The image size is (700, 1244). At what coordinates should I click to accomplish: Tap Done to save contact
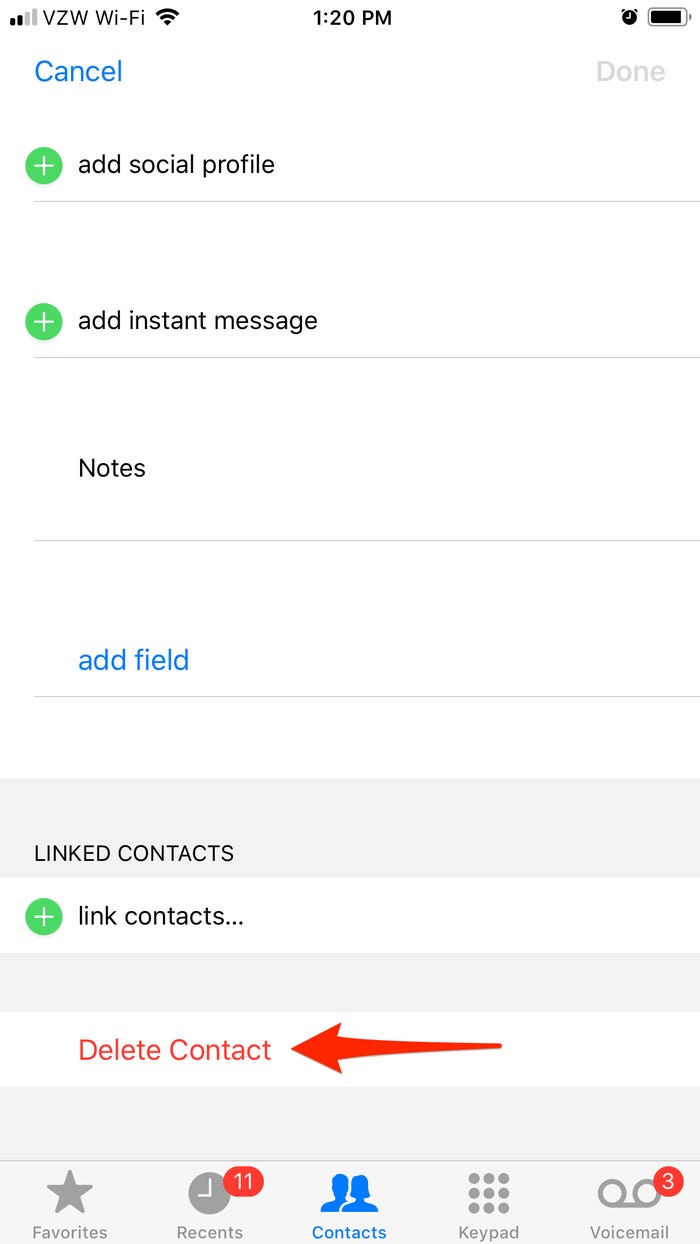click(x=630, y=71)
